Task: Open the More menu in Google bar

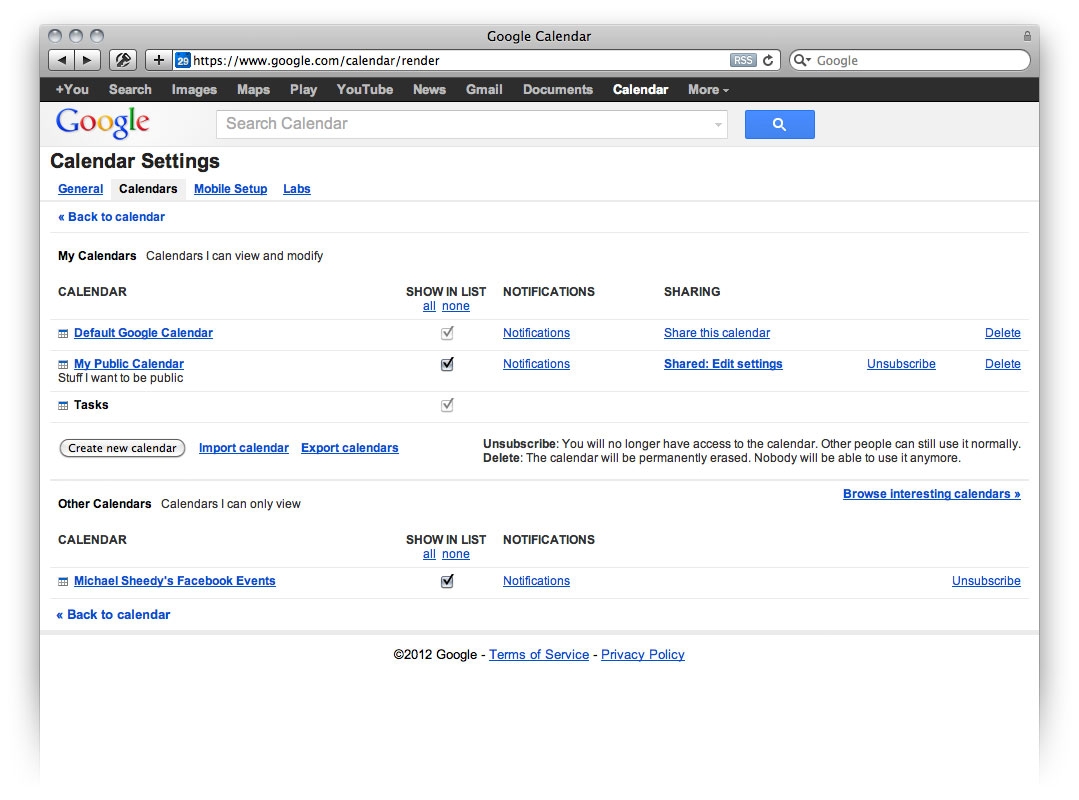Action: pos(708,90)
